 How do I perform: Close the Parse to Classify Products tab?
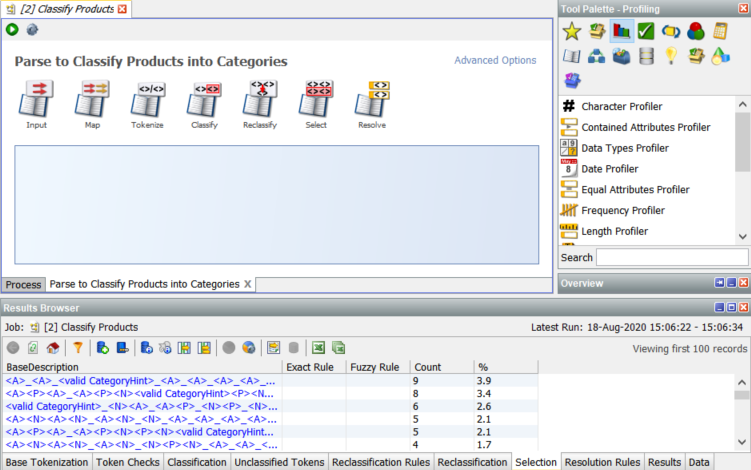[x=248, y=284]
